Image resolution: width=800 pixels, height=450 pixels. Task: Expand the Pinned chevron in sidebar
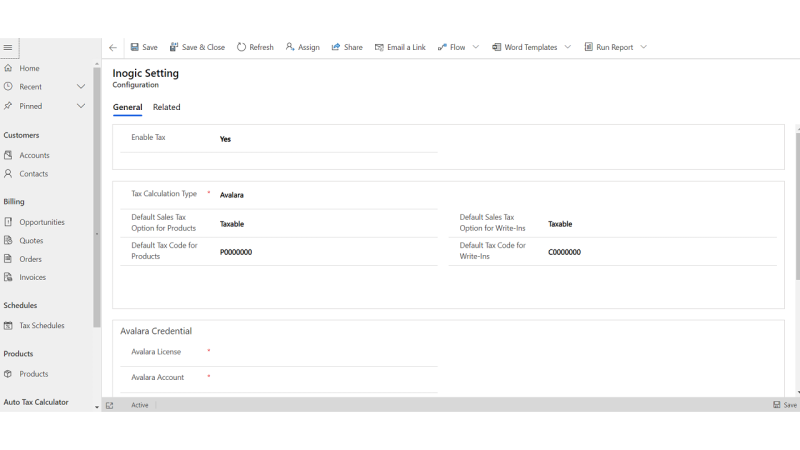pyautogui.click(x=81, y=106)
